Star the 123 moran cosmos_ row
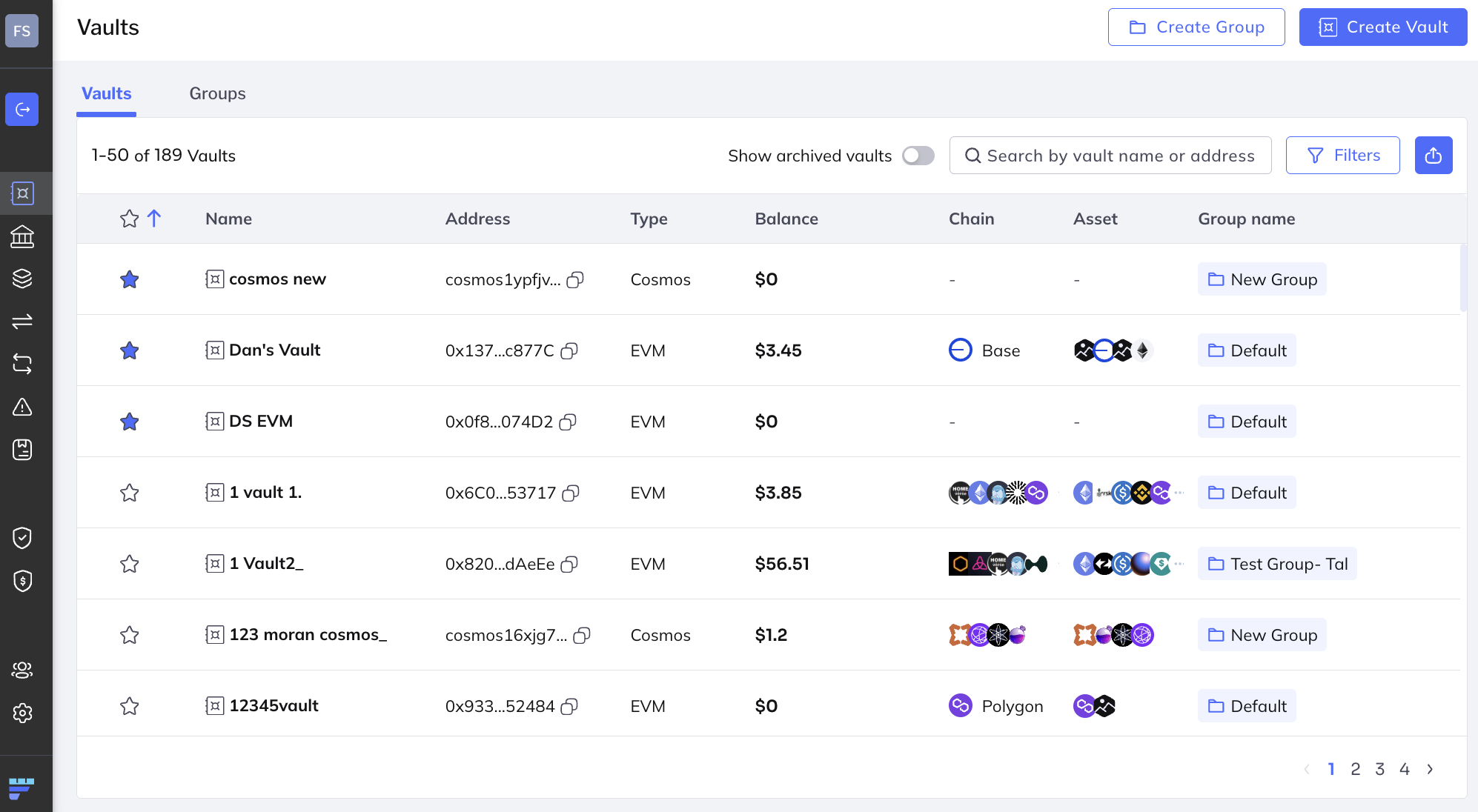 point(130,635)
